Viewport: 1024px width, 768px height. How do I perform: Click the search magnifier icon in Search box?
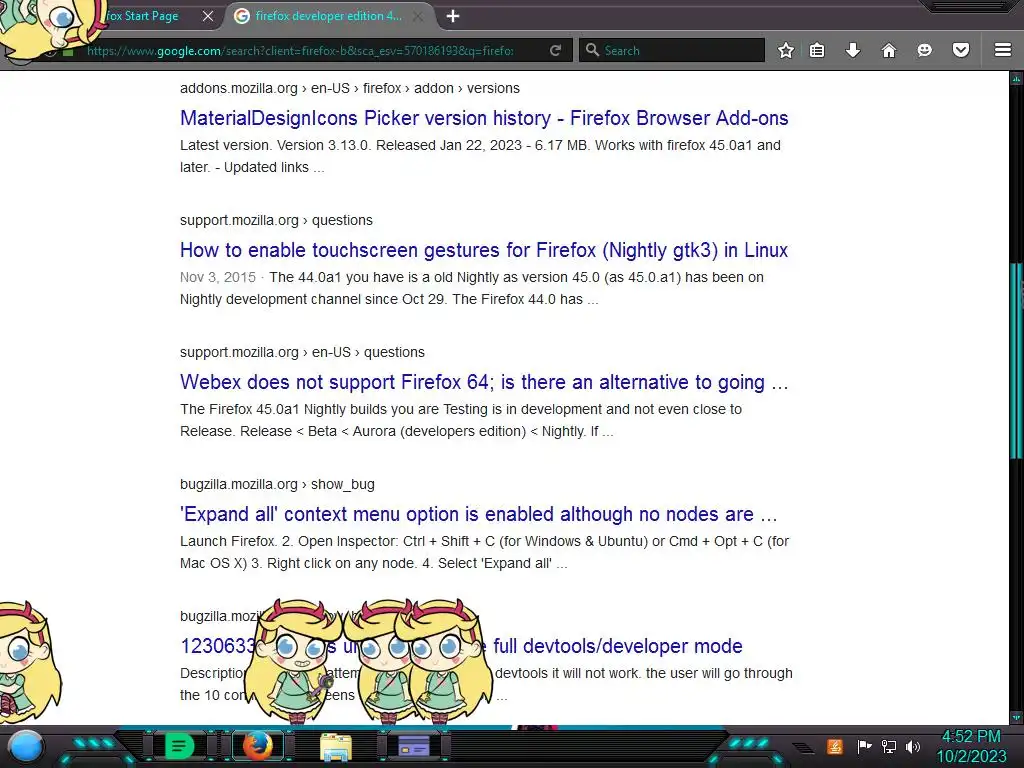click(x=592, y=50)
